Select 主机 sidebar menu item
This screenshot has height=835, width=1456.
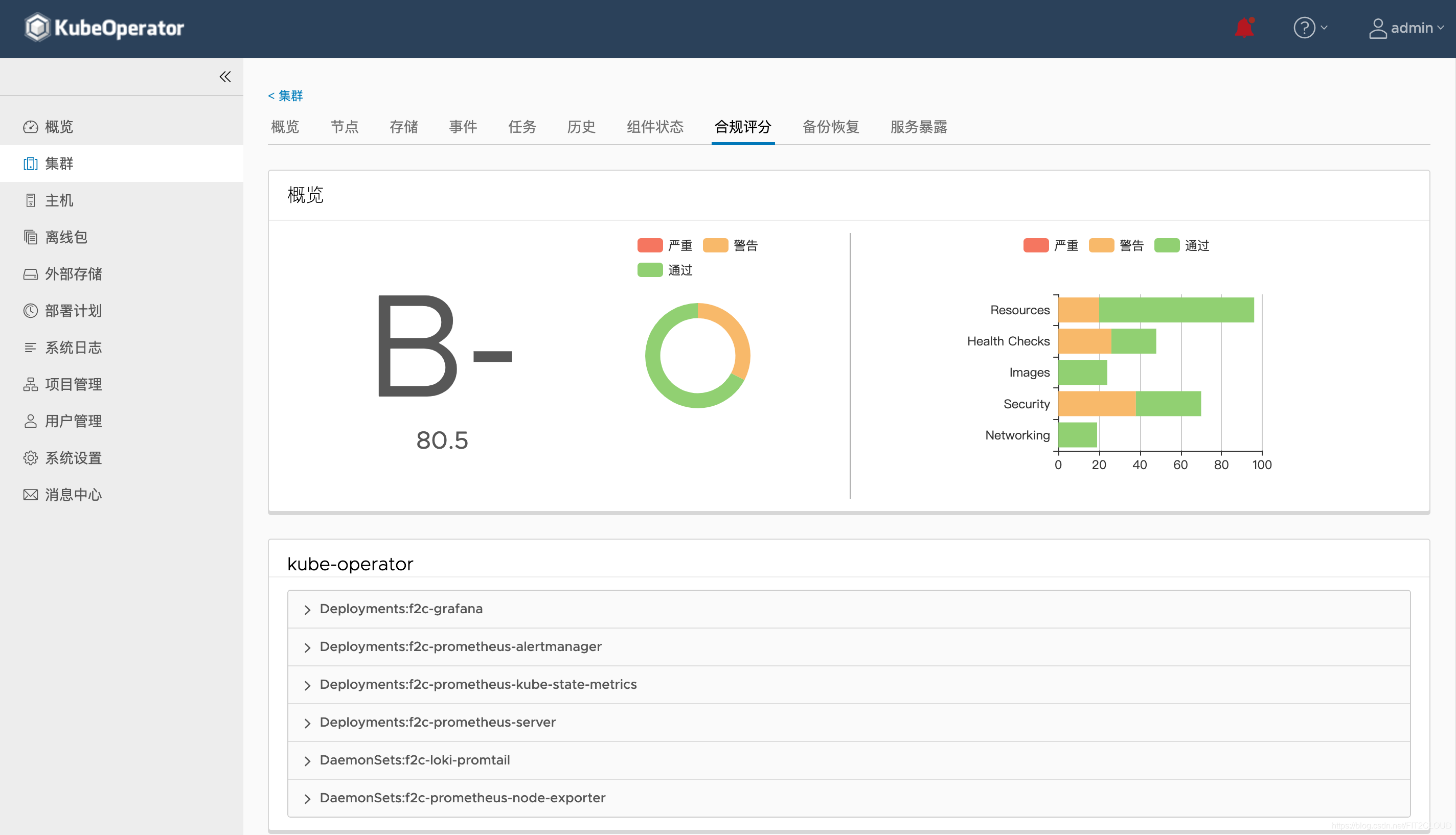[122, 200]
